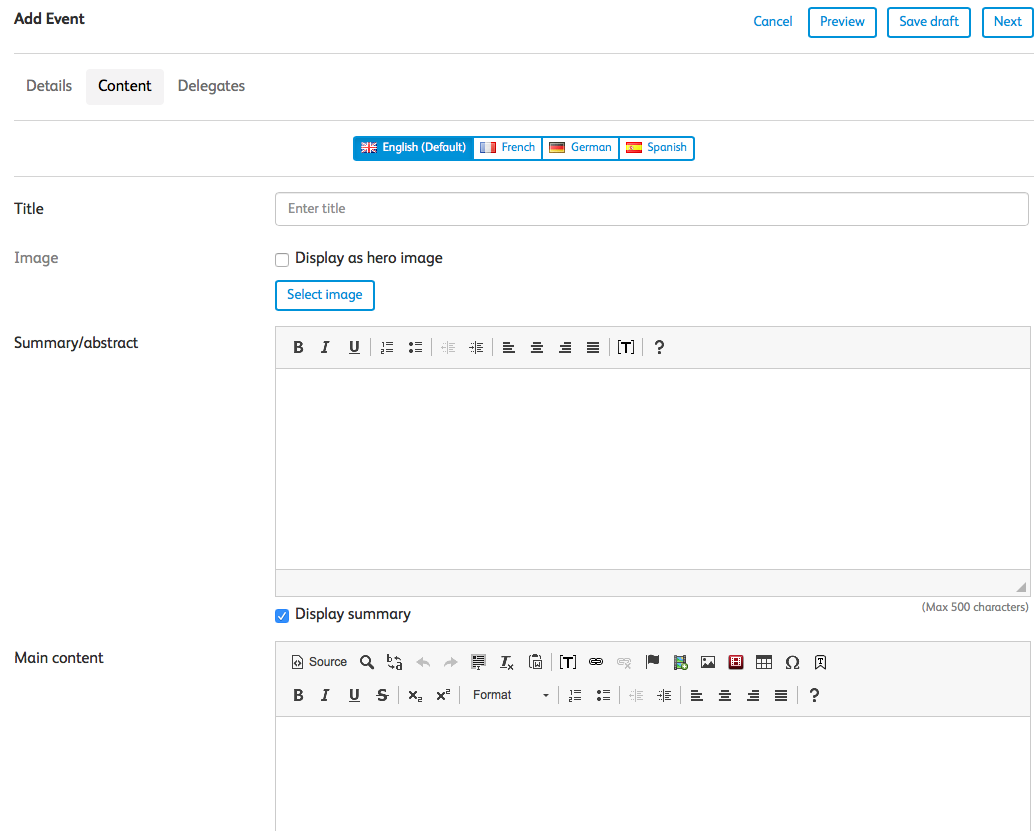1036x831 pixels.
Task: Bold text in Summary/abstract toolbar
Action: (x=298, y=347)
